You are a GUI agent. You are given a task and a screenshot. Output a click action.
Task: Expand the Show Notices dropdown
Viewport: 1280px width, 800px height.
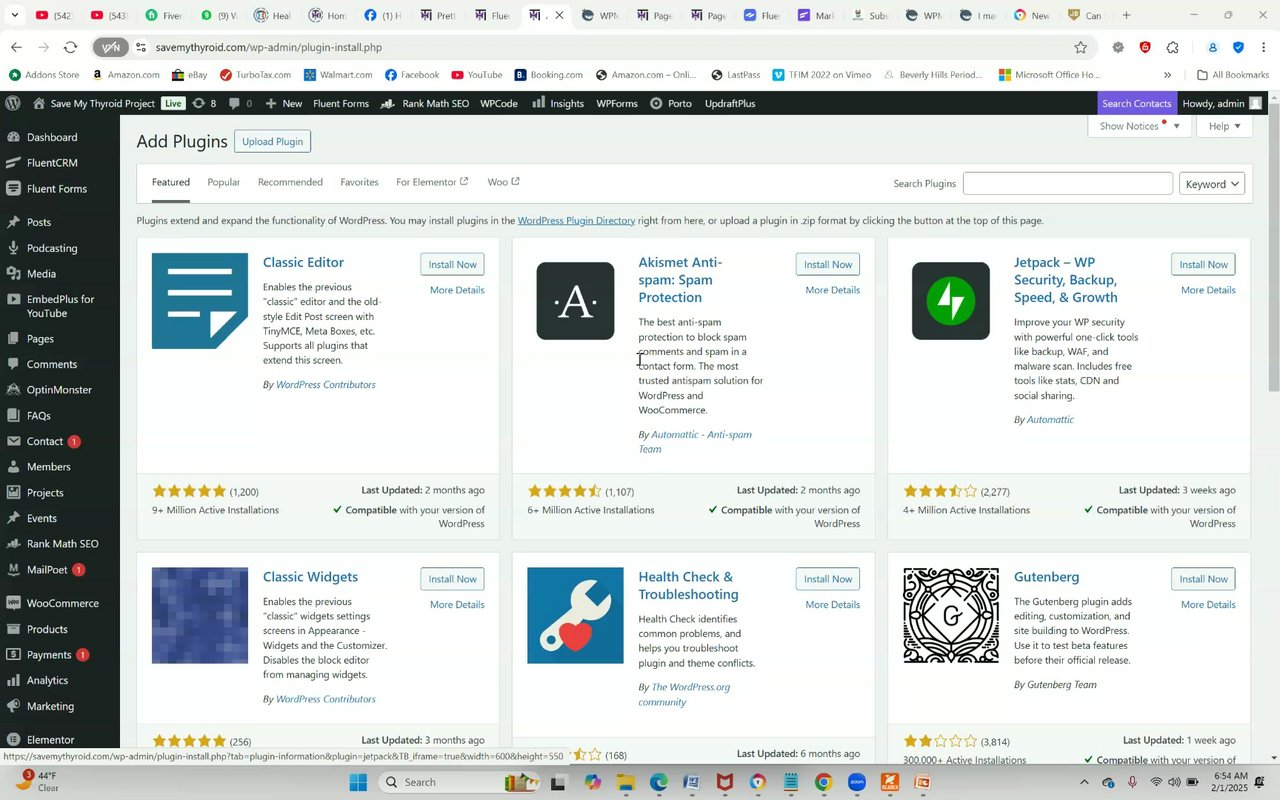[x=1139, y=126]
